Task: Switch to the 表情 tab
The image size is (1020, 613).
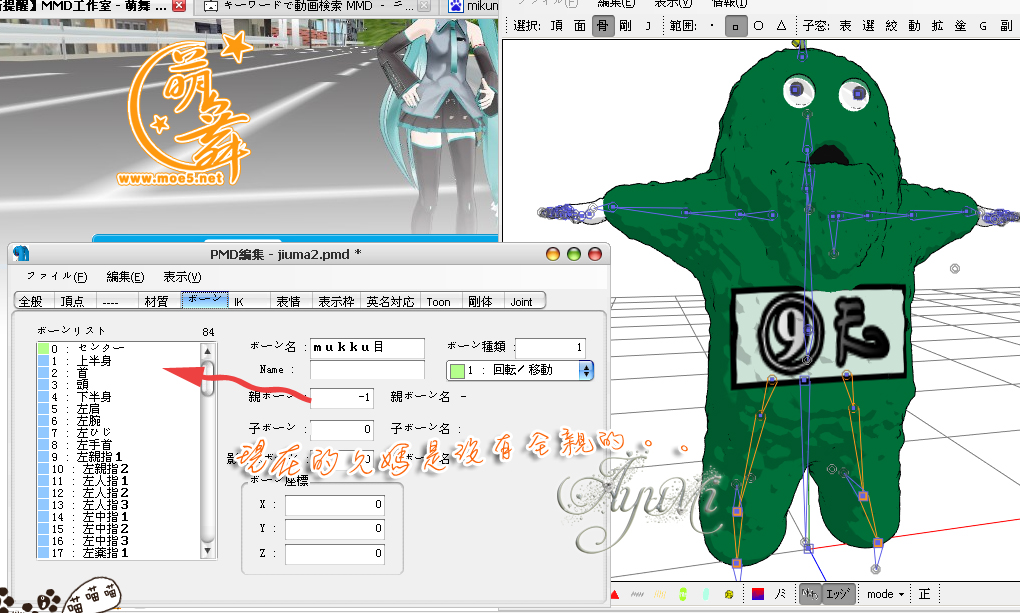Action: [x=288, y=301]
